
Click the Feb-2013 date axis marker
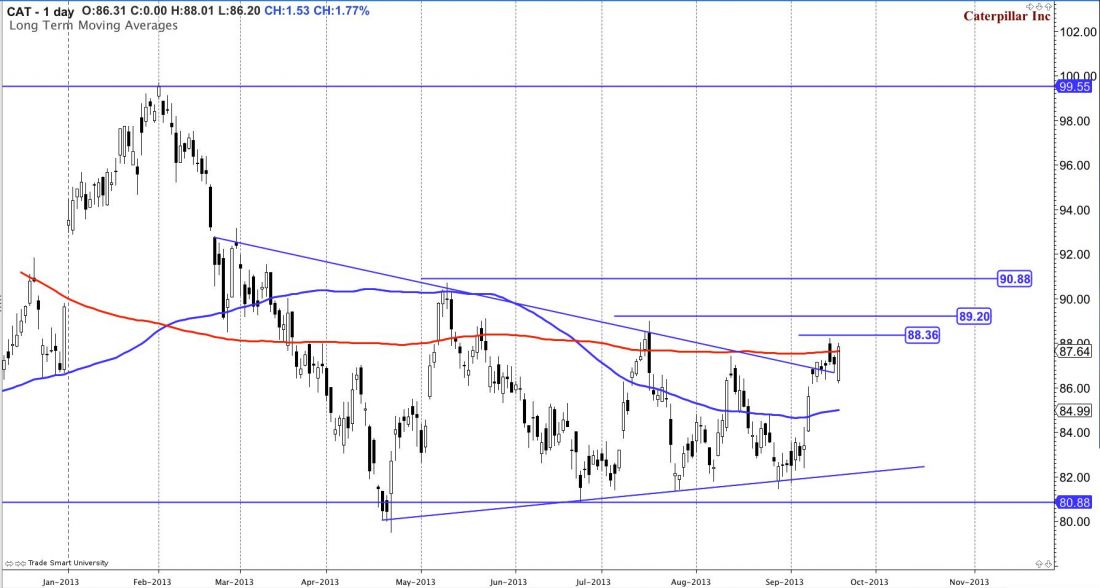click(x=150, y=579)
